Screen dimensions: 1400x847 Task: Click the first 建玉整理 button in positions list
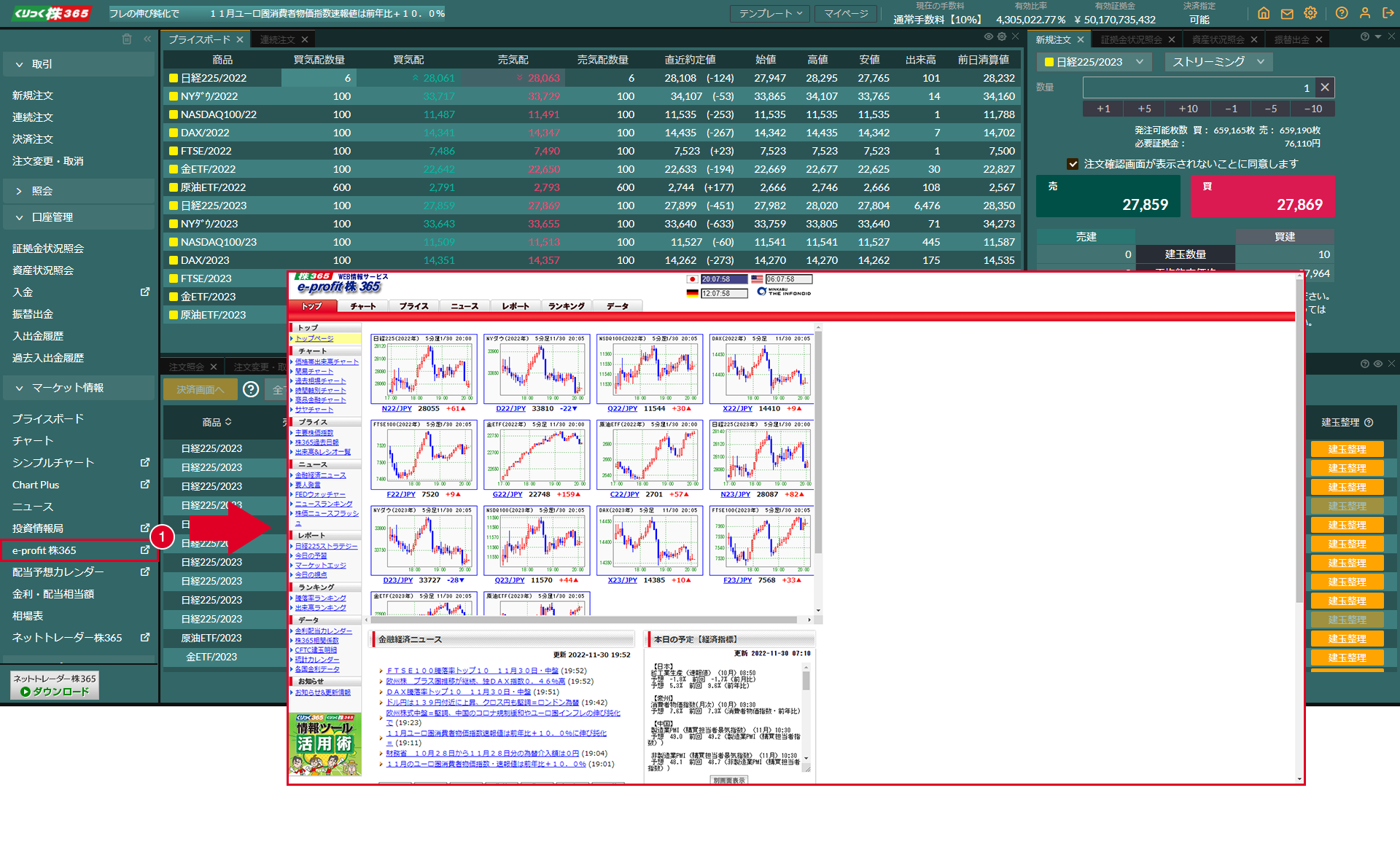pos(1347,449)
